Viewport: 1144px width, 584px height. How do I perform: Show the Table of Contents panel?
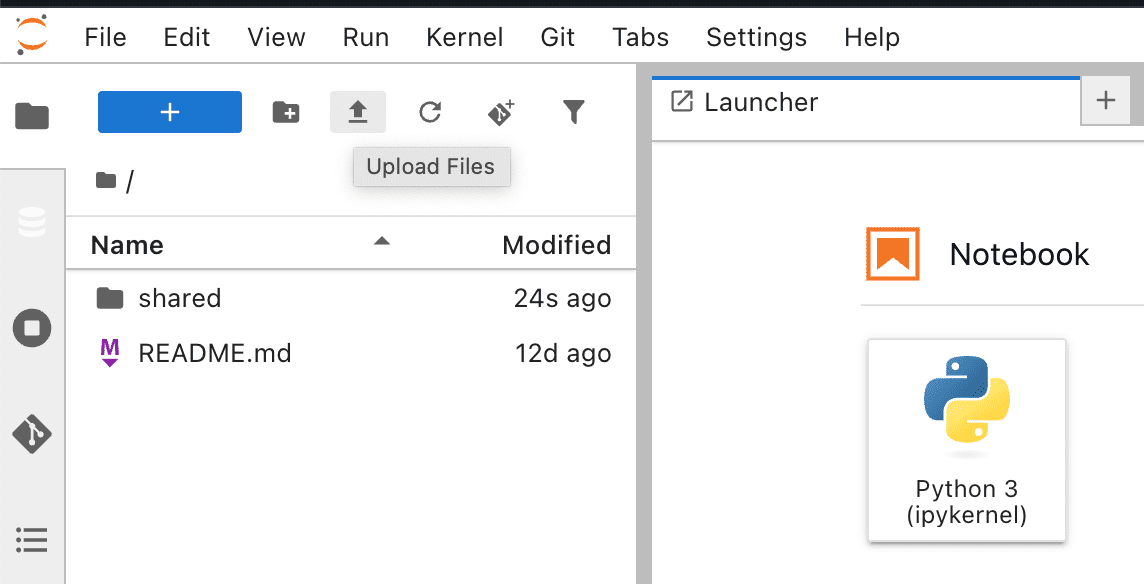pyautogui.click(x=32, y=540)
